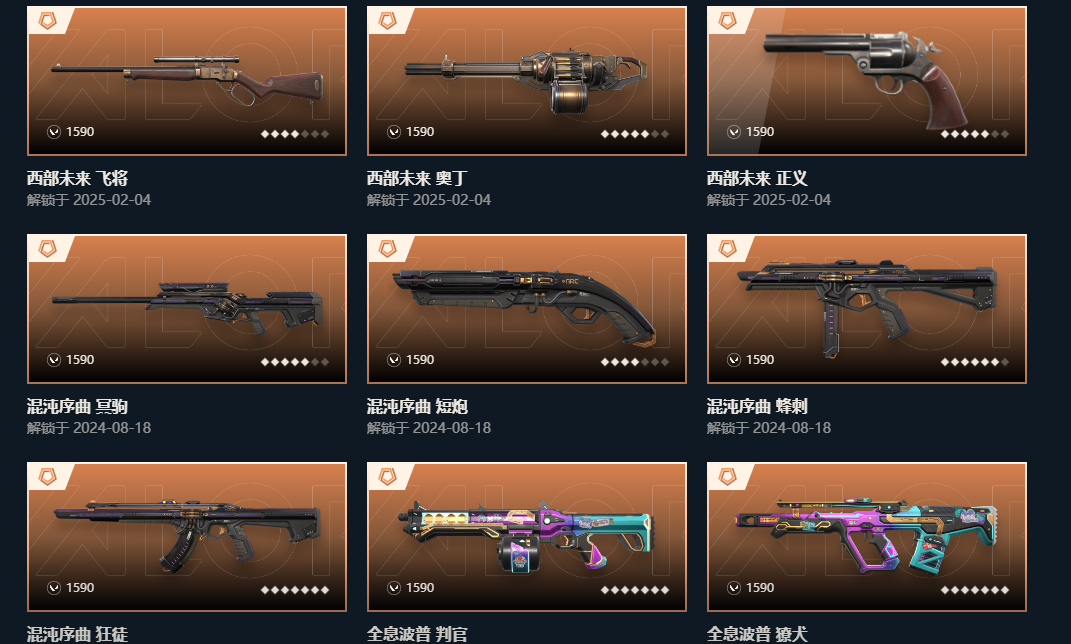Click upgrade level diamonds on 混沌序曲 狂徒 card
This screenshot has width=1071, height=644.
[295, 589]
